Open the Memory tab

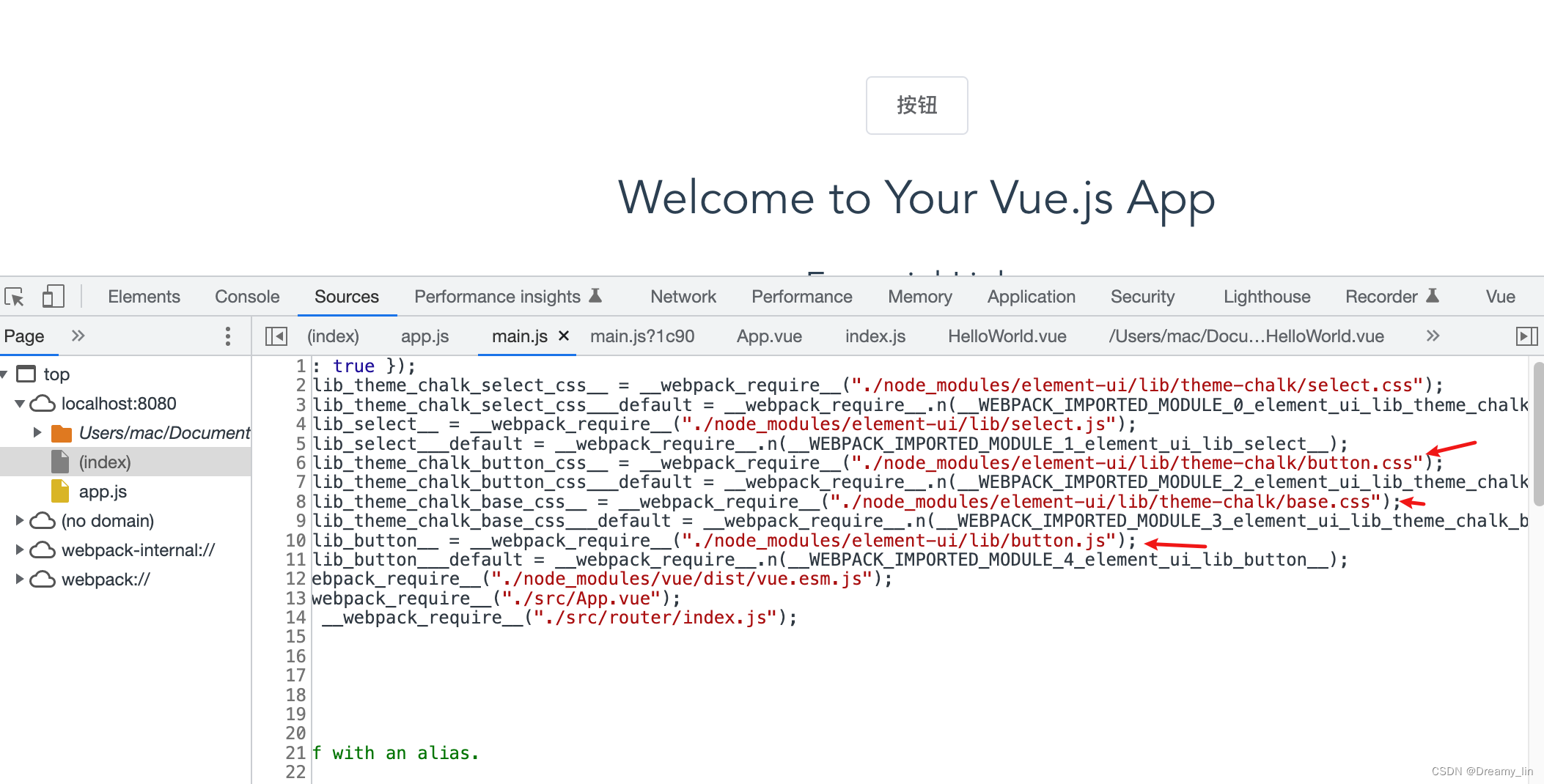pos(920,297)
